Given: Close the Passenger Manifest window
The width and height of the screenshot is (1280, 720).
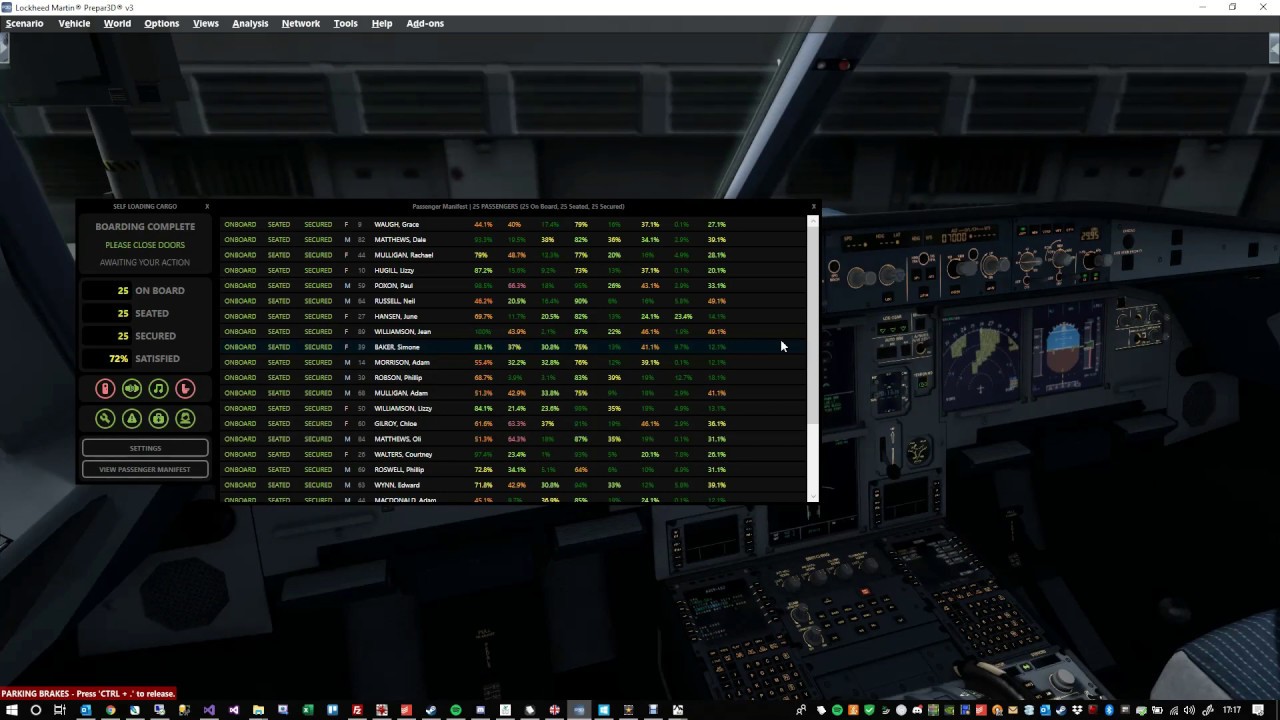Looking at the screenshot, I should 813,206.
